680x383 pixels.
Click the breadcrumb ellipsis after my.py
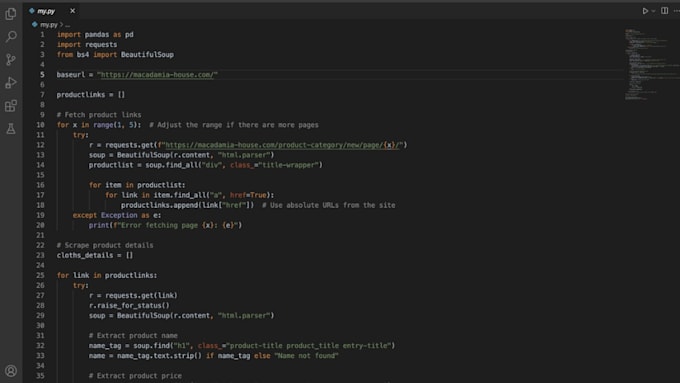67,25
